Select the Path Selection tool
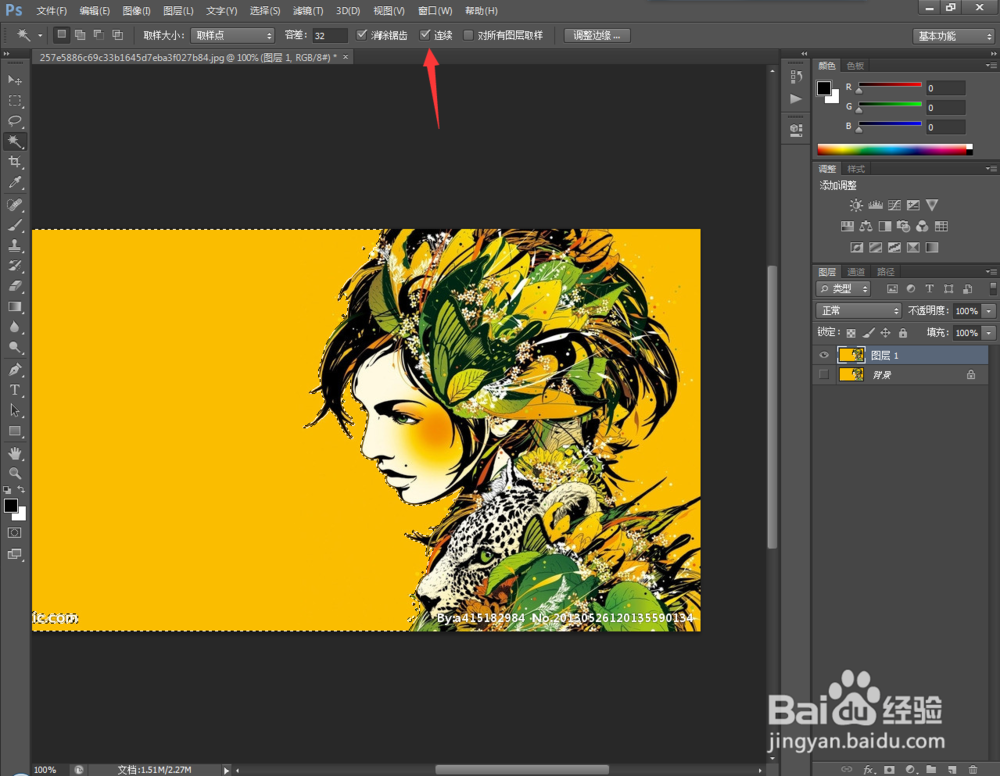1000x776 pixels. pos(15,411)
